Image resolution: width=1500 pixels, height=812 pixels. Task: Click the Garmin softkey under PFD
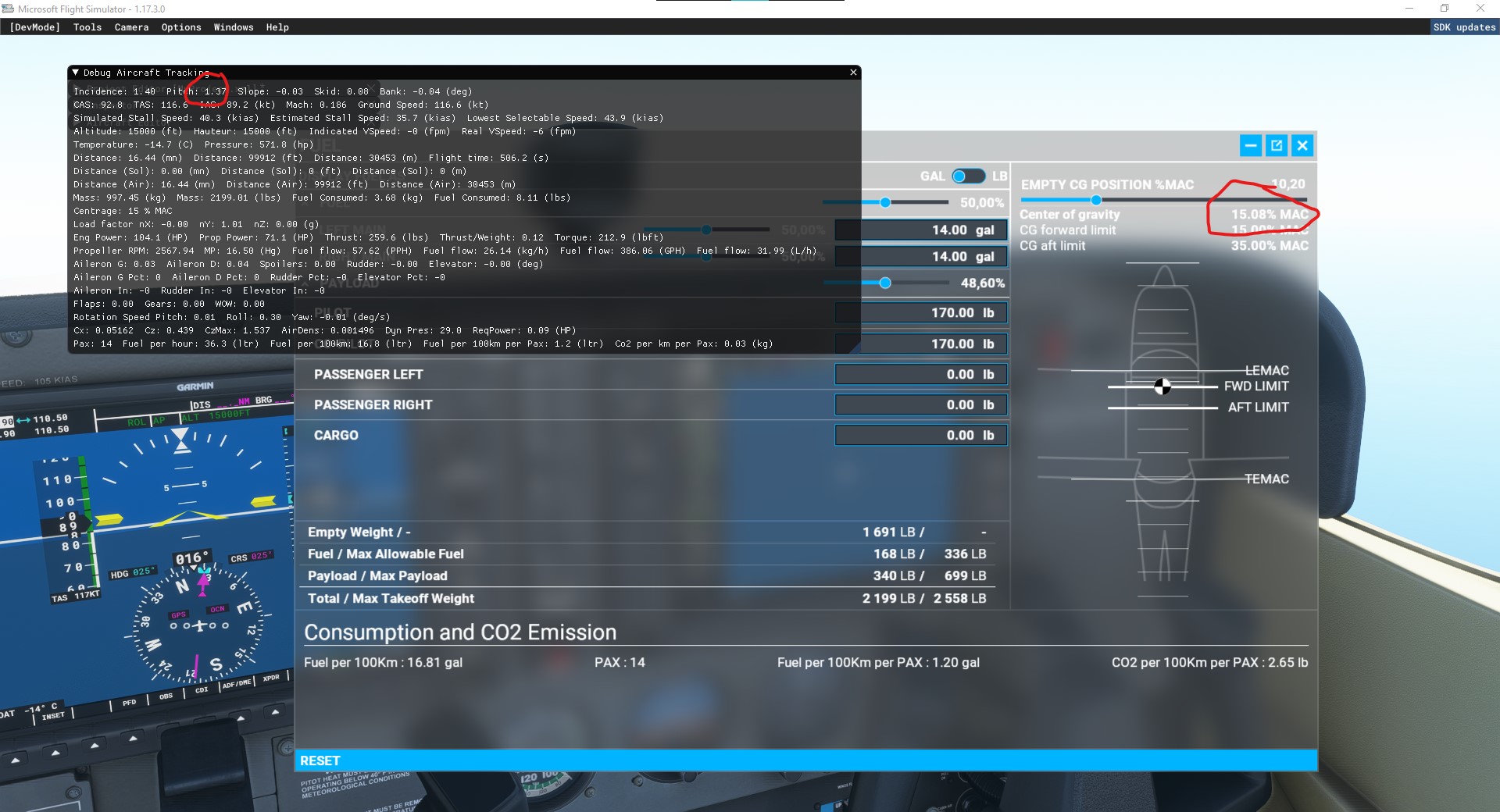[x=134, y=738]
